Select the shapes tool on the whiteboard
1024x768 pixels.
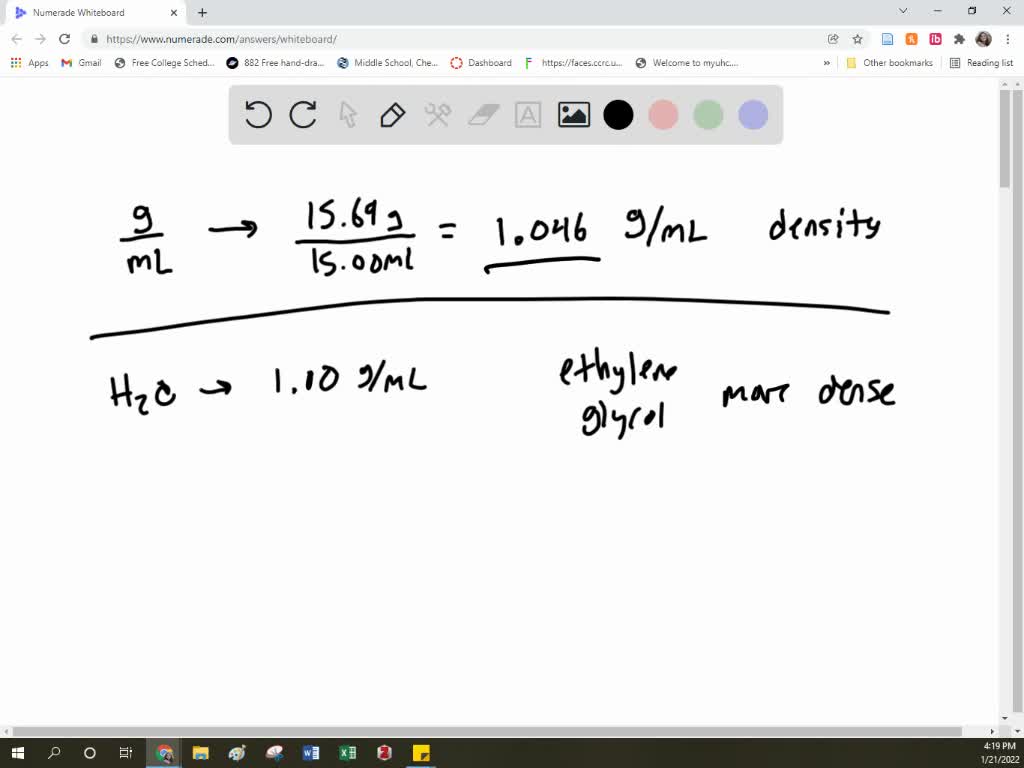pyautogui.click(x=437, y=114)
